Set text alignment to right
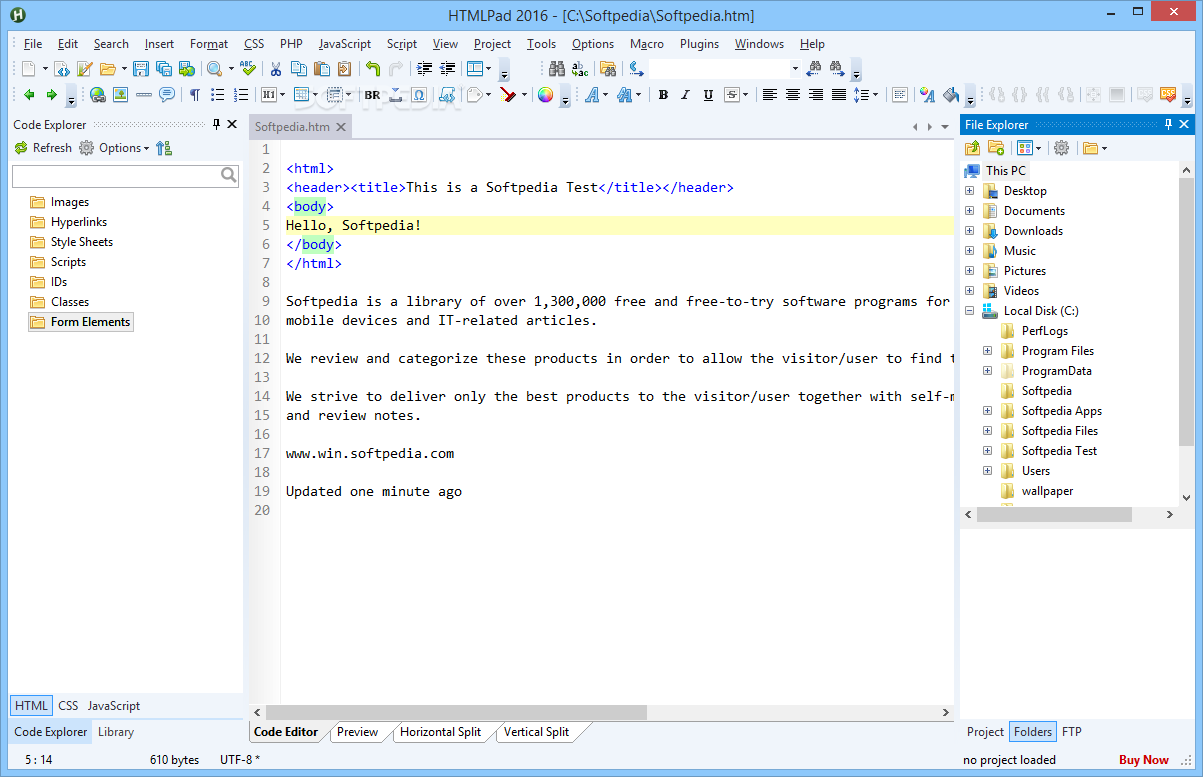Image resolution: width=1203 pixels, height=777 pixels. tap(816, 95)
